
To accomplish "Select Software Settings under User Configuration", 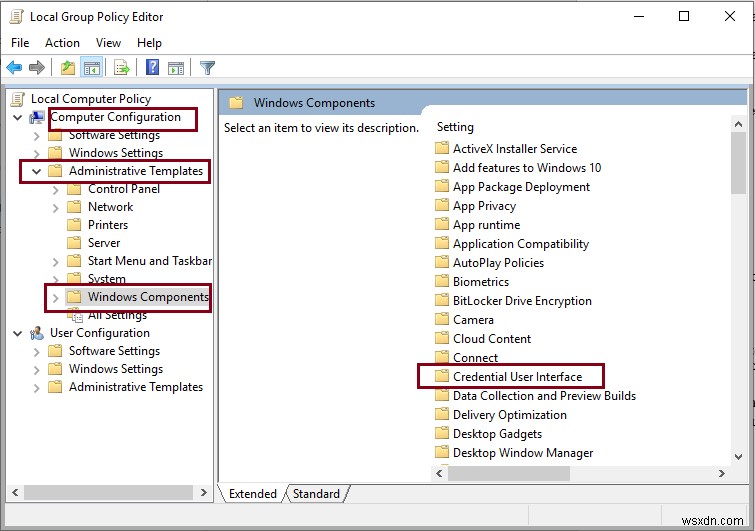I will pos(114,350).
